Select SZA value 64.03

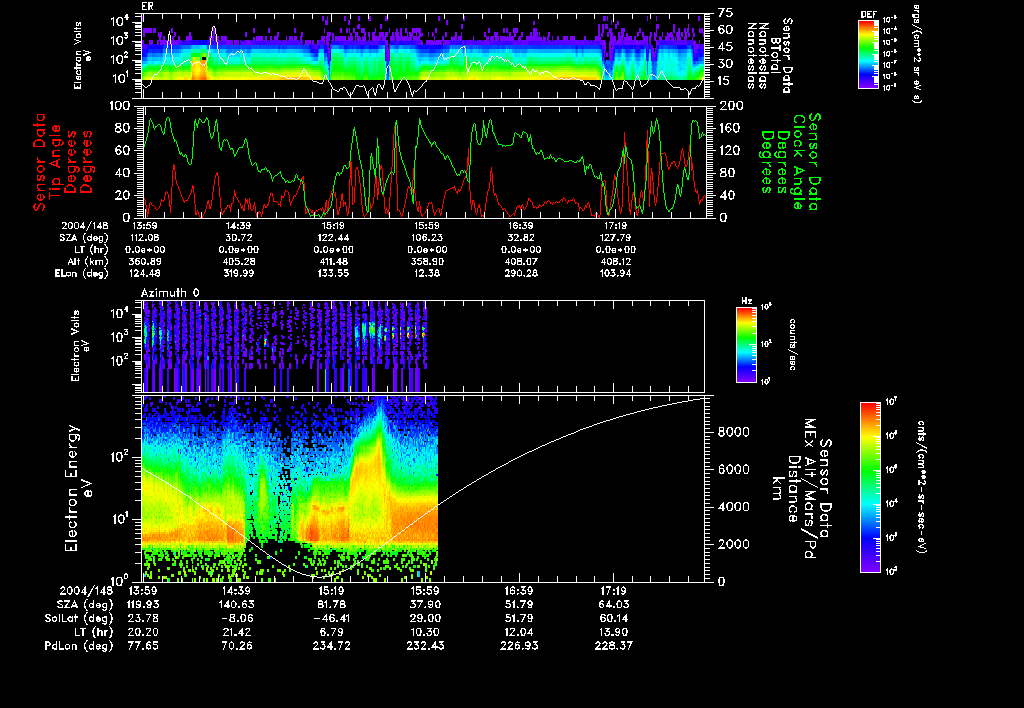click(x=614, y=604)
